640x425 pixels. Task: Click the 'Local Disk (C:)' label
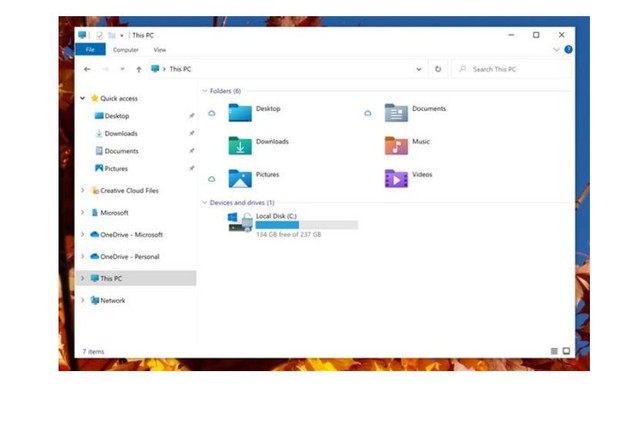coord(276,216)
